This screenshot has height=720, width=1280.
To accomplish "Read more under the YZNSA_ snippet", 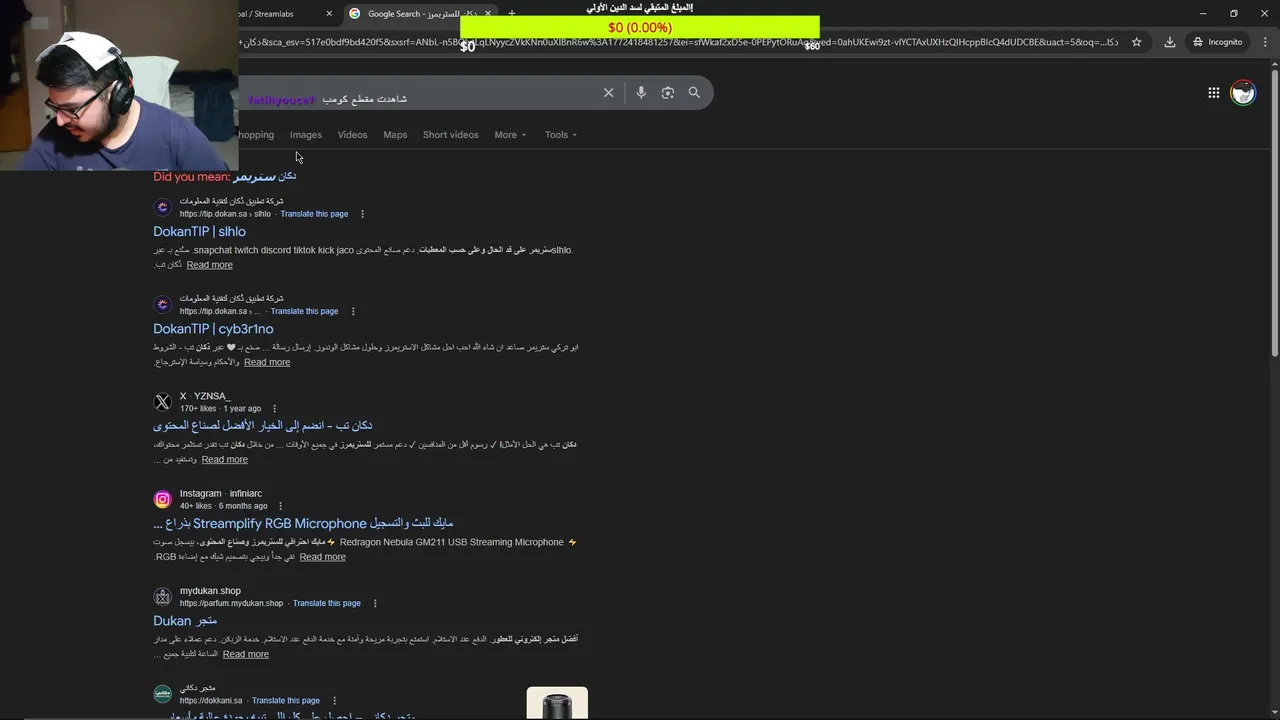I will pyautogui.click(x=224, y=460).
